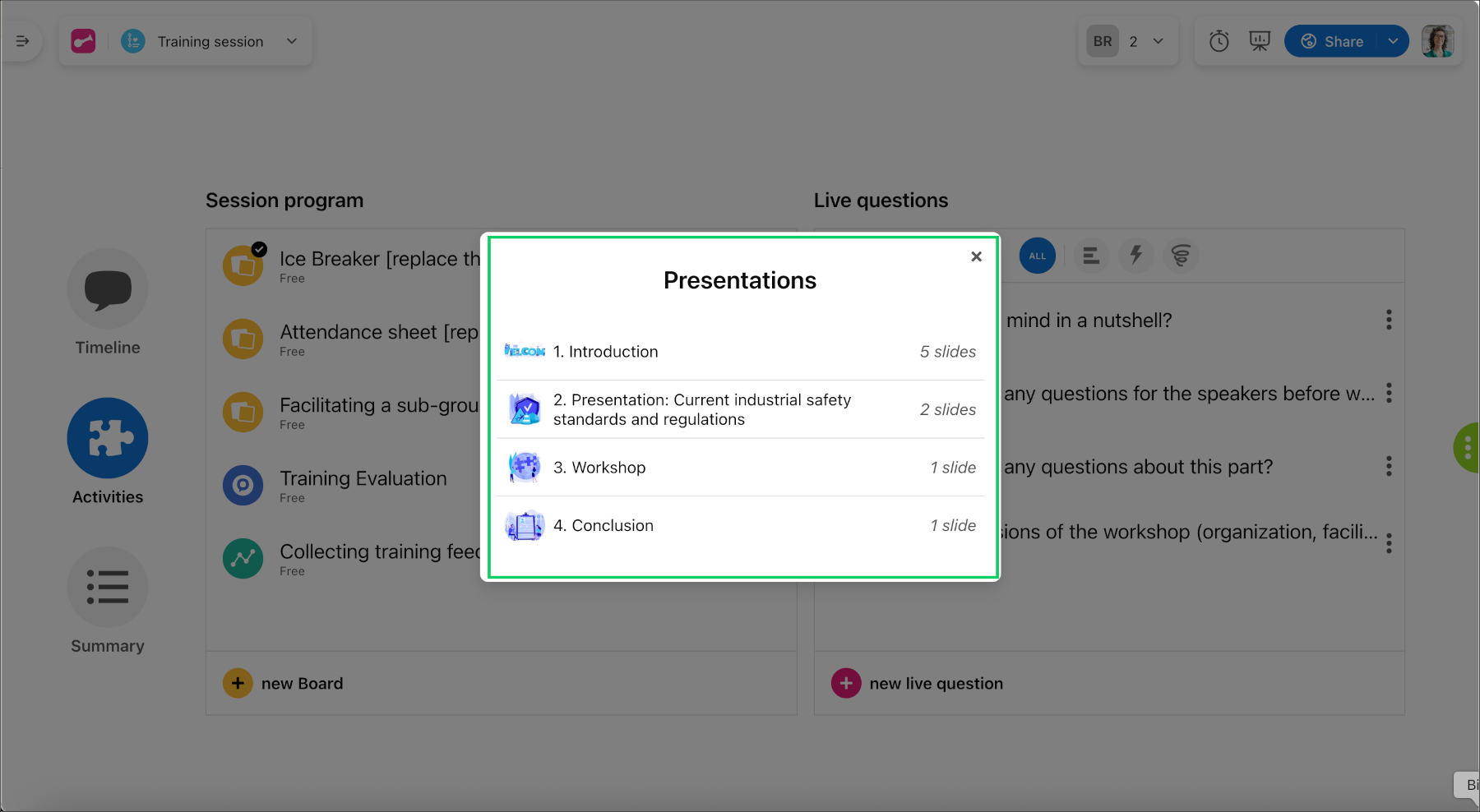This screenshot has height=812, width=1480.
Task: Filter live questions by lightning bolt icon
Action: click(1136, 256)
